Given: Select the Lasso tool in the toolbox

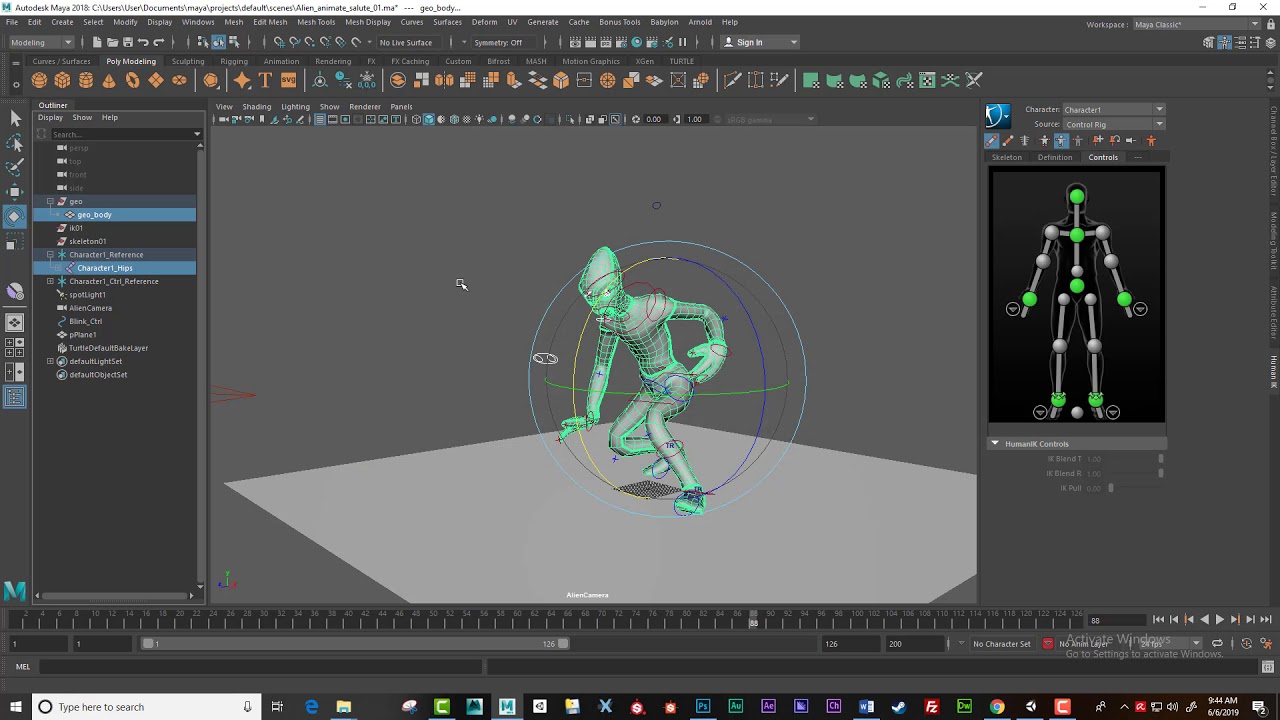Looking at the screenshot, I should (x=15, y=143).
